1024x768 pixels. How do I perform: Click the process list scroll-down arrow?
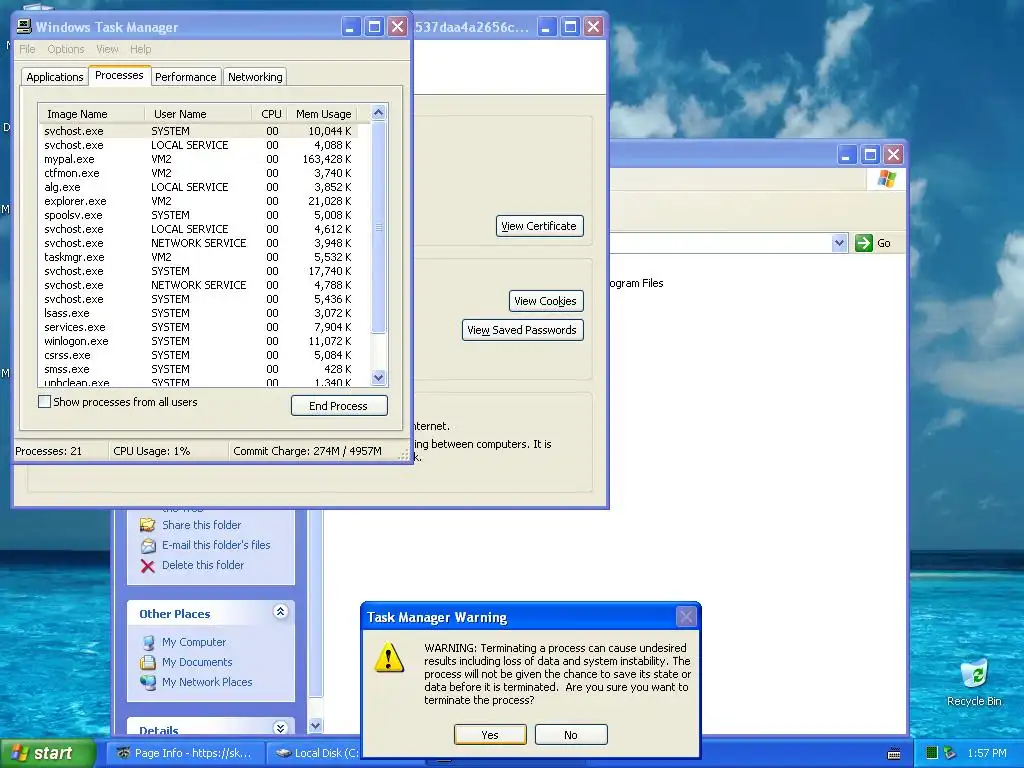tap(379, 377)
